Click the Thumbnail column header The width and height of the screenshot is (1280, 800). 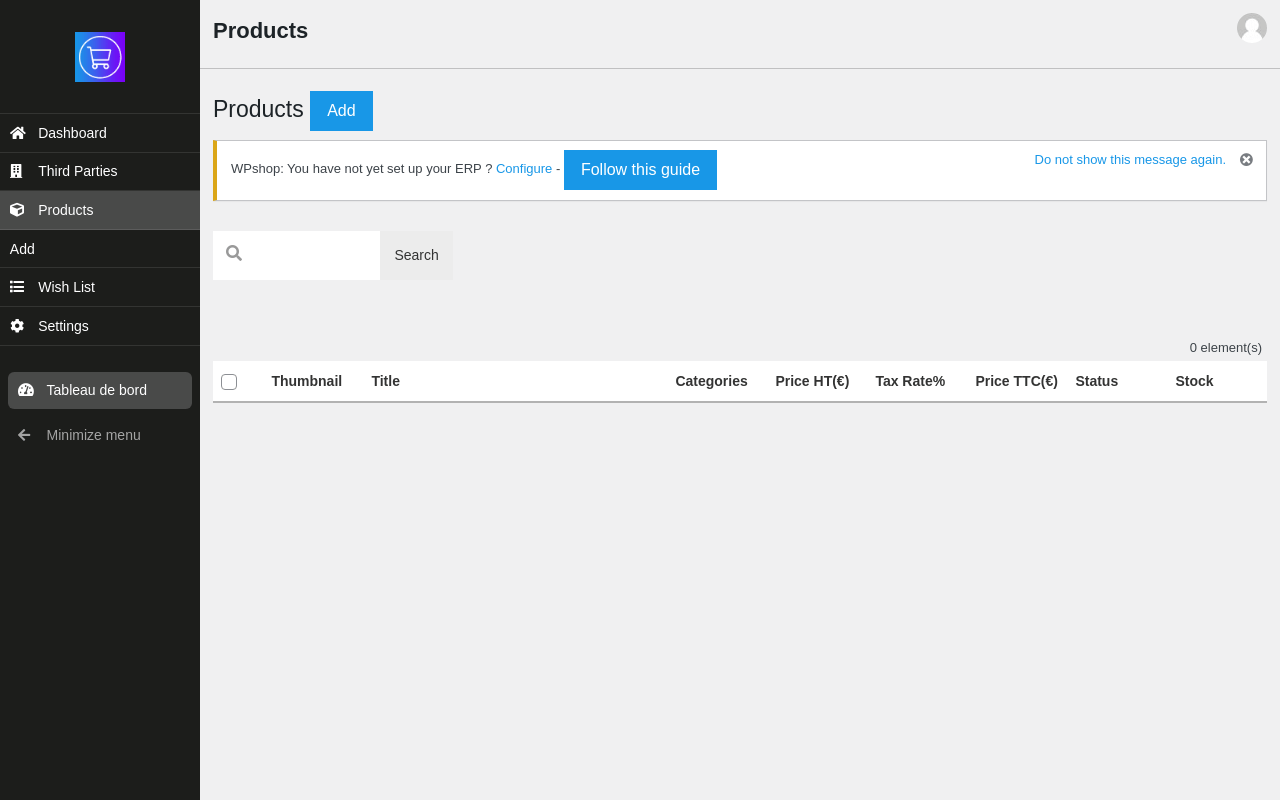click(x=307, y=381)
